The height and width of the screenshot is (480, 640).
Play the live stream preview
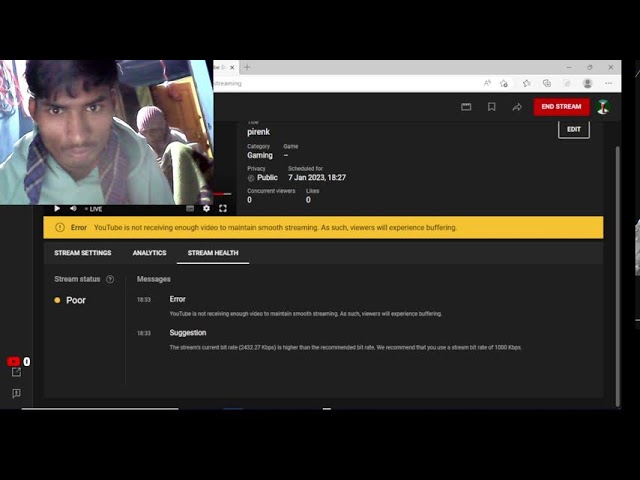57,208
